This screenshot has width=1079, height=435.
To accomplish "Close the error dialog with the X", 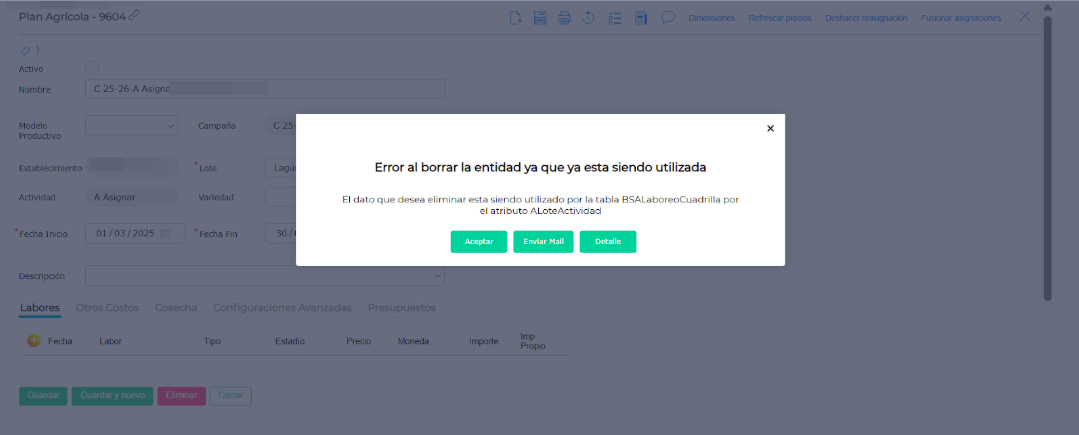I will pos(770,128).
